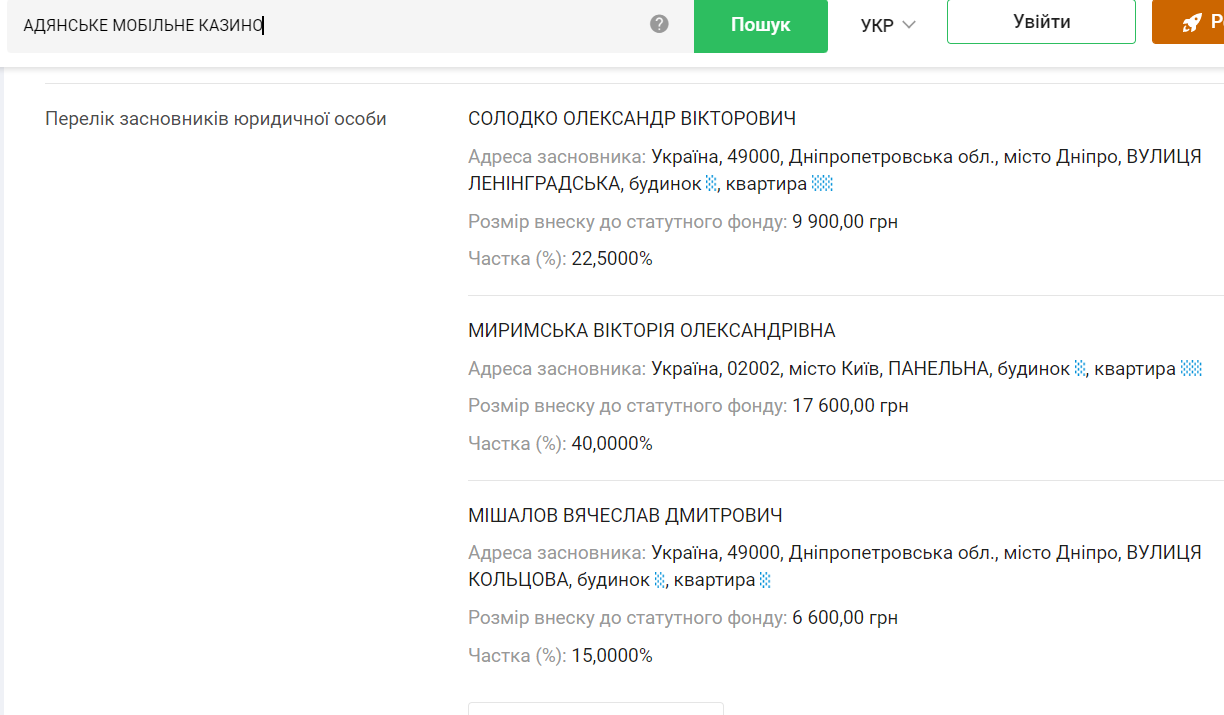Open founder МІШАЛОВ ВЯЧЕСЛАВ ДМИТРОВИЧ

(625, 516)
